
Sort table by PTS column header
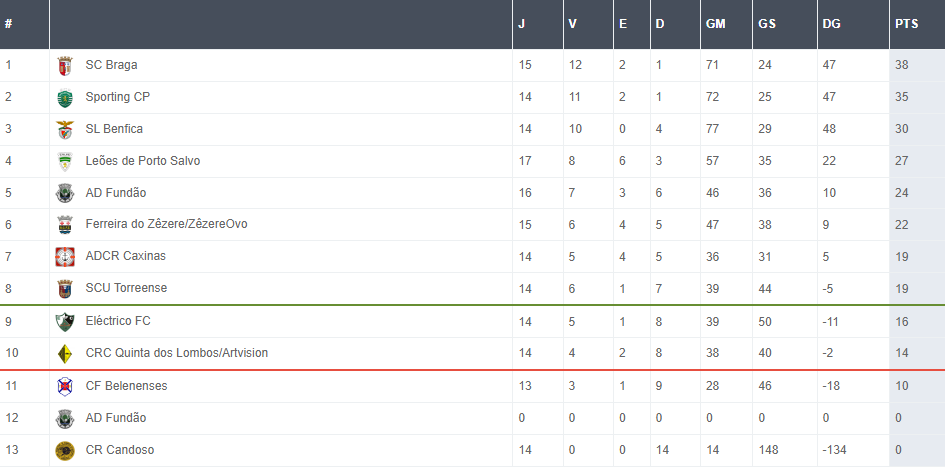(x=906, y=24)
